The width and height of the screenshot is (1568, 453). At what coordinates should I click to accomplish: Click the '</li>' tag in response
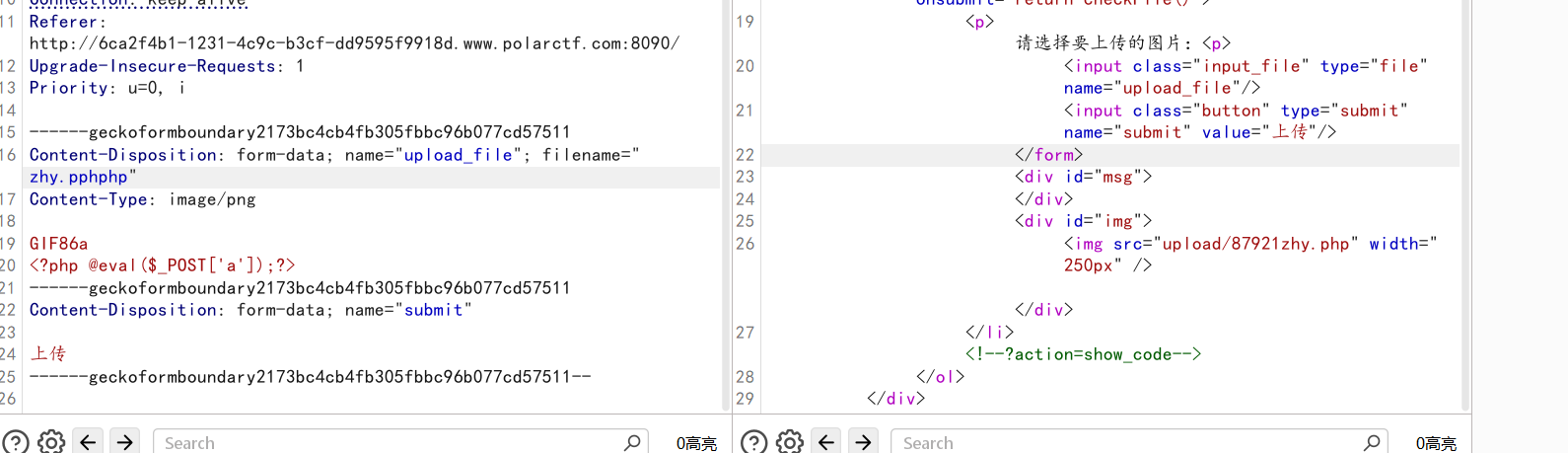pyautogui.click(x=990, y=333)
